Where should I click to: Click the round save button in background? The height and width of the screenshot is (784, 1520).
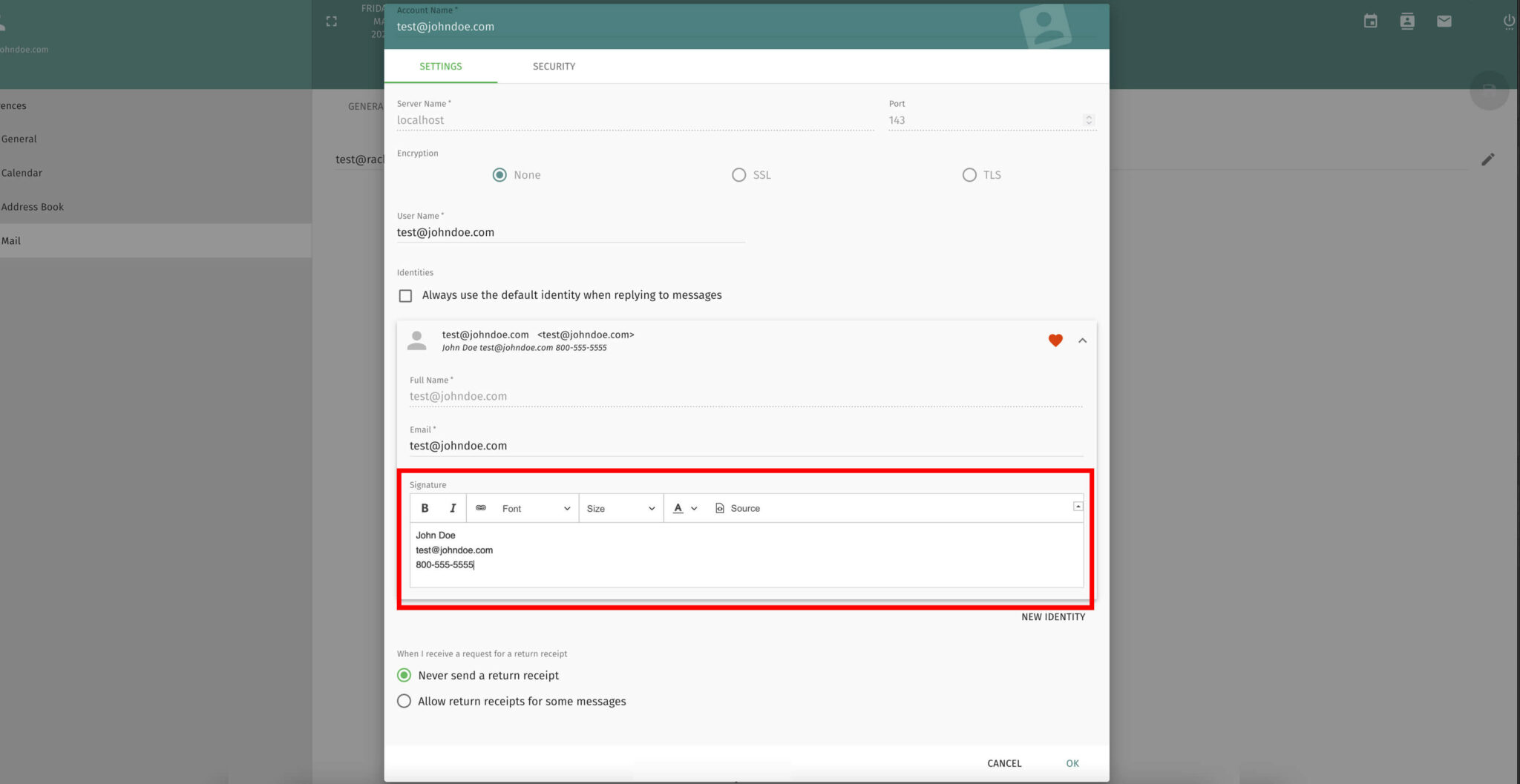(x=1489, y=90)
